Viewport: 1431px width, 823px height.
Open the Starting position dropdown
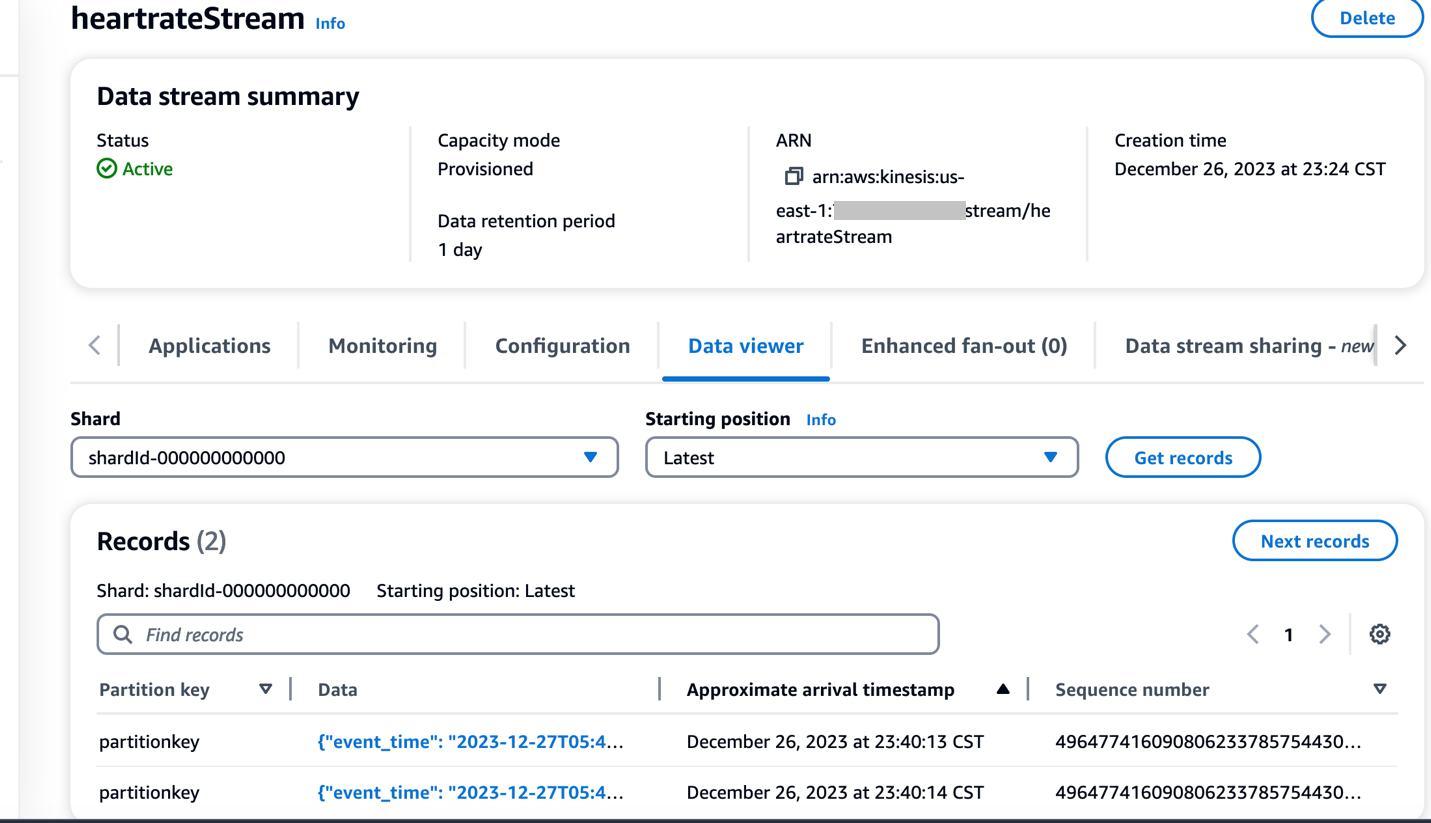coord(862,457)
